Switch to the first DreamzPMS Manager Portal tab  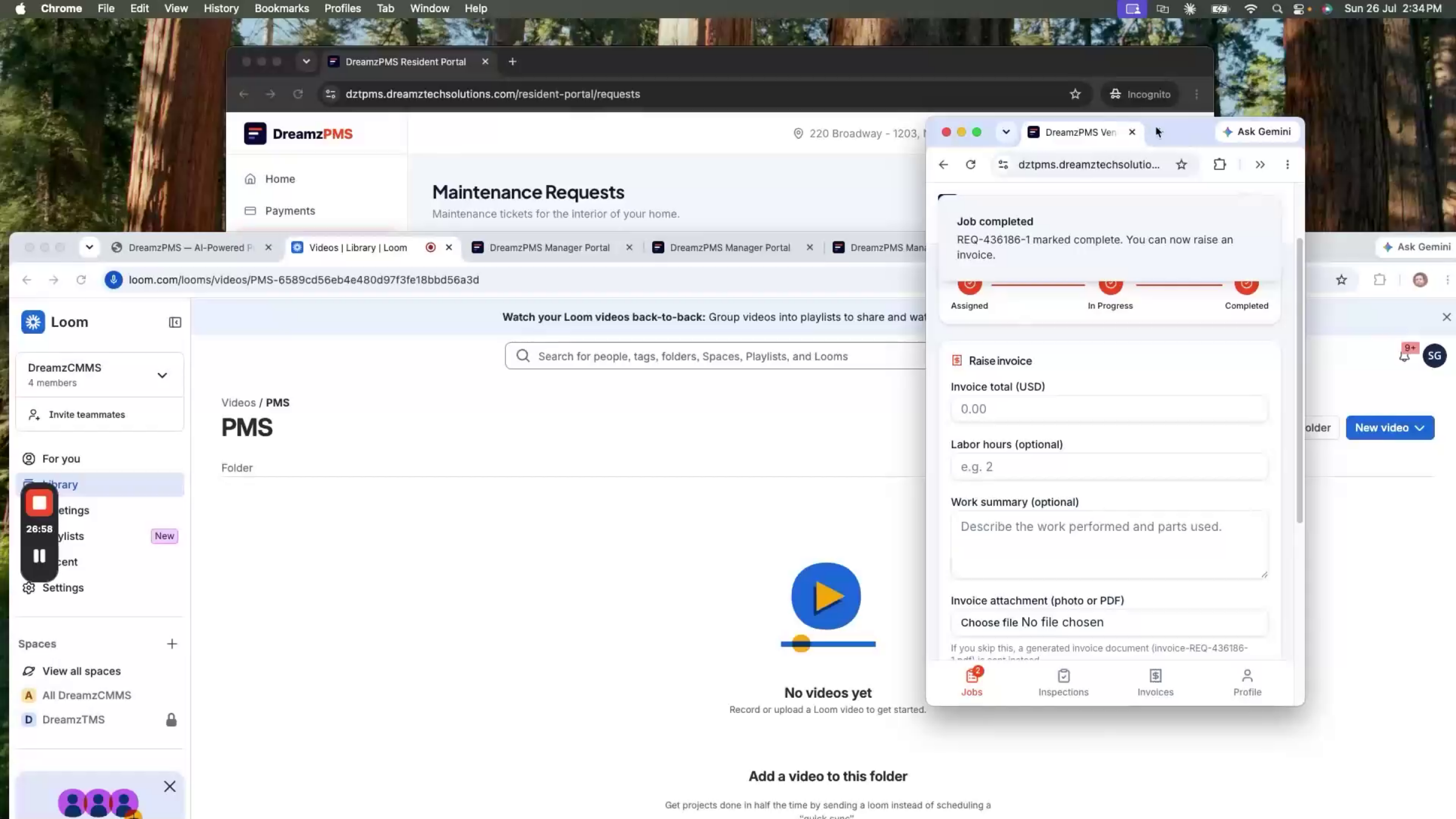coord(549,248)
